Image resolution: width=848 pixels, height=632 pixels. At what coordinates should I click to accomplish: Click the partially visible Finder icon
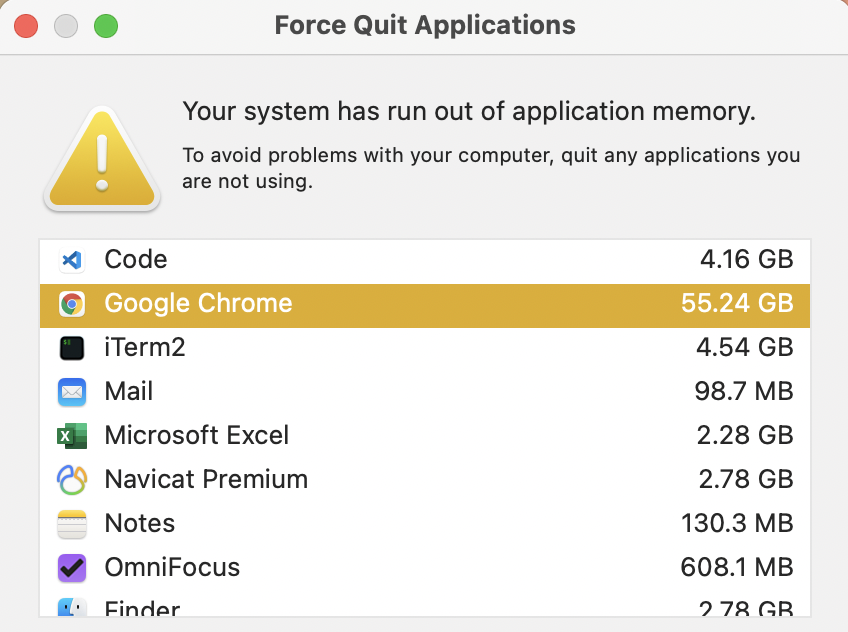72,607
